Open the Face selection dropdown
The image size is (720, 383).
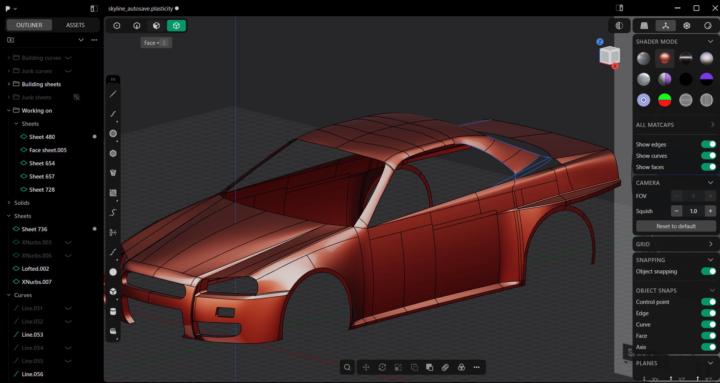152,43
